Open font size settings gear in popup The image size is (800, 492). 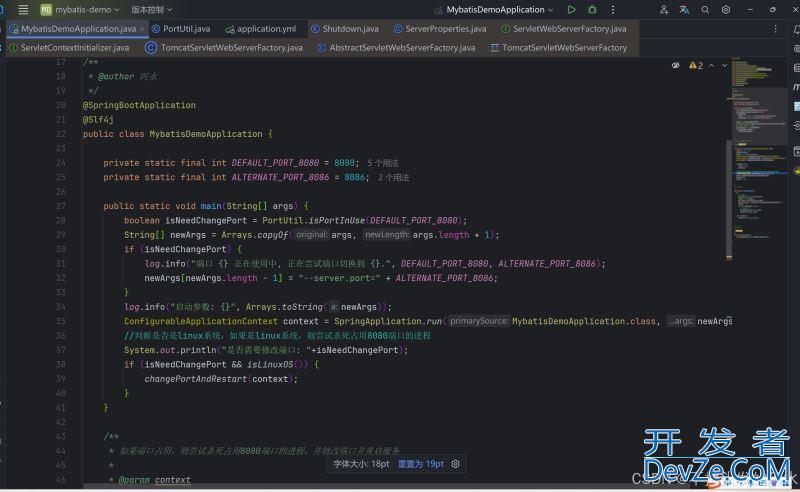click(456, 464)
